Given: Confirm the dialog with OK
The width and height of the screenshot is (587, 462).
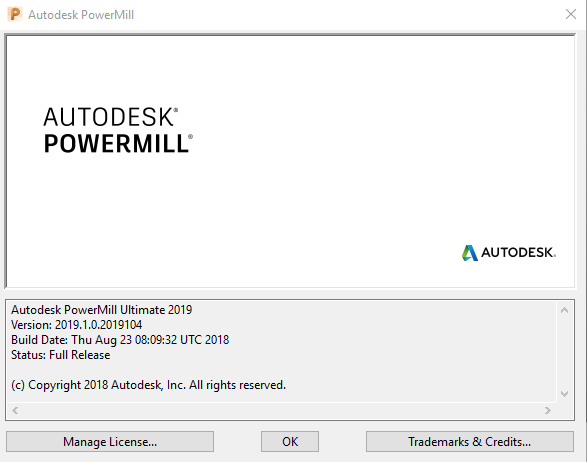Looking at the screenshot, I should (290, 441).
